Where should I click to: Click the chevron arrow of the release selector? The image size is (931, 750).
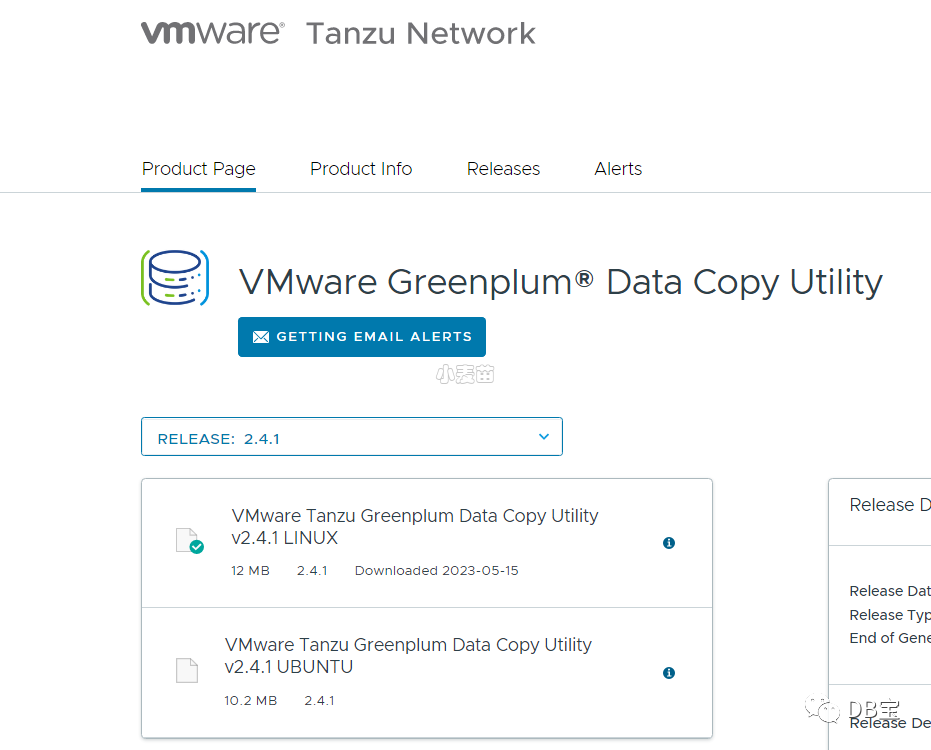coord(544,437)
